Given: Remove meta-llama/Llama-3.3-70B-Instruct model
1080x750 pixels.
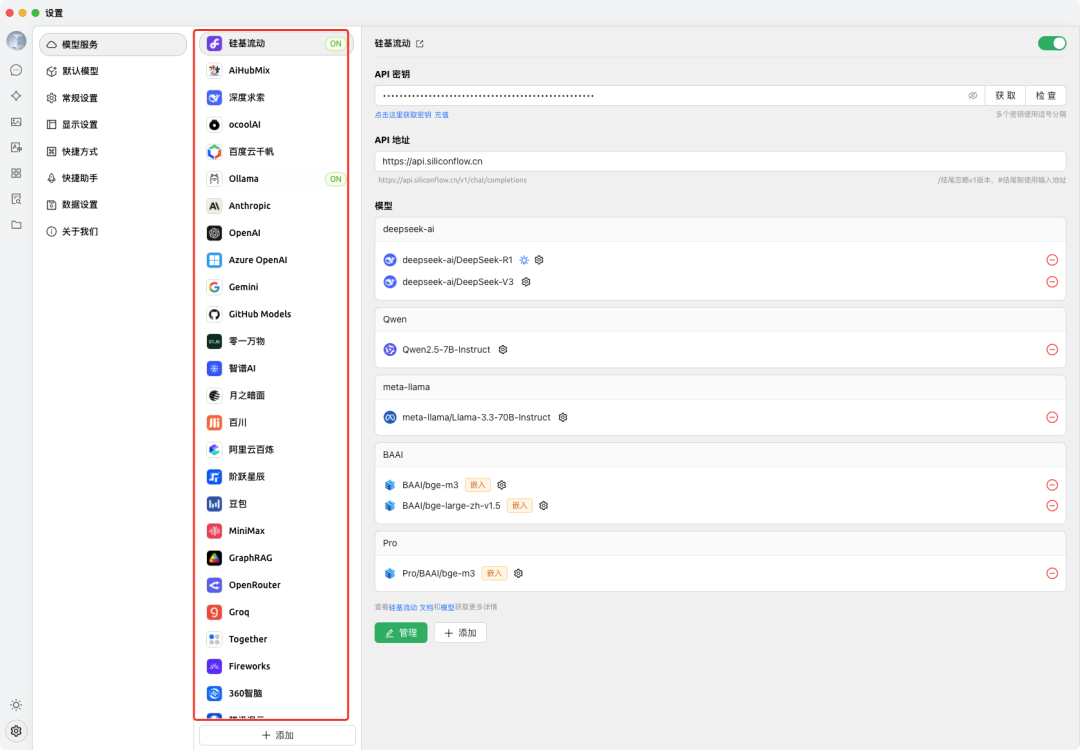Looking at the screenshot, I should (1052, 417).
